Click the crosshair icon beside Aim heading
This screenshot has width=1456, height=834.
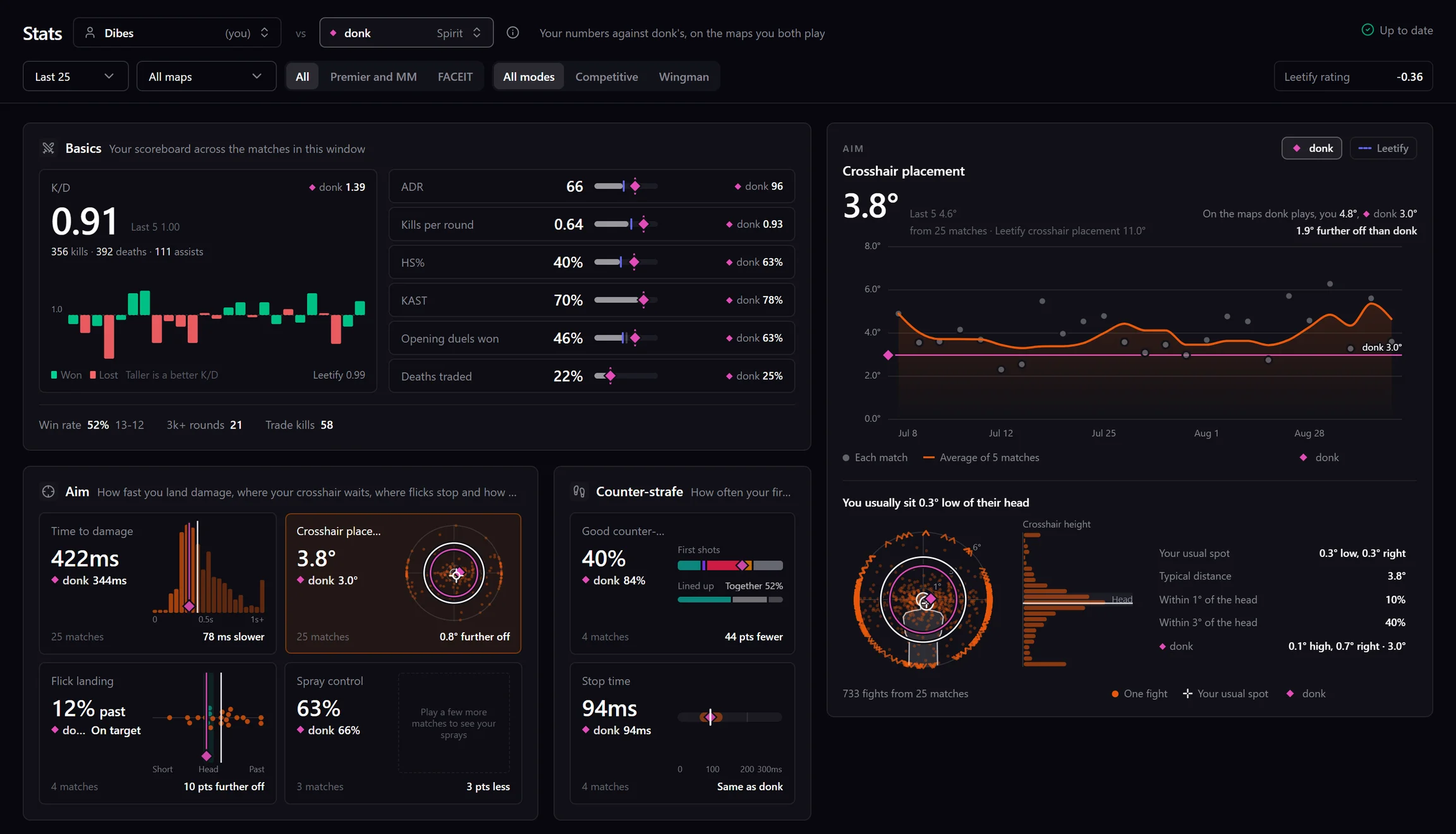(49, 491)
